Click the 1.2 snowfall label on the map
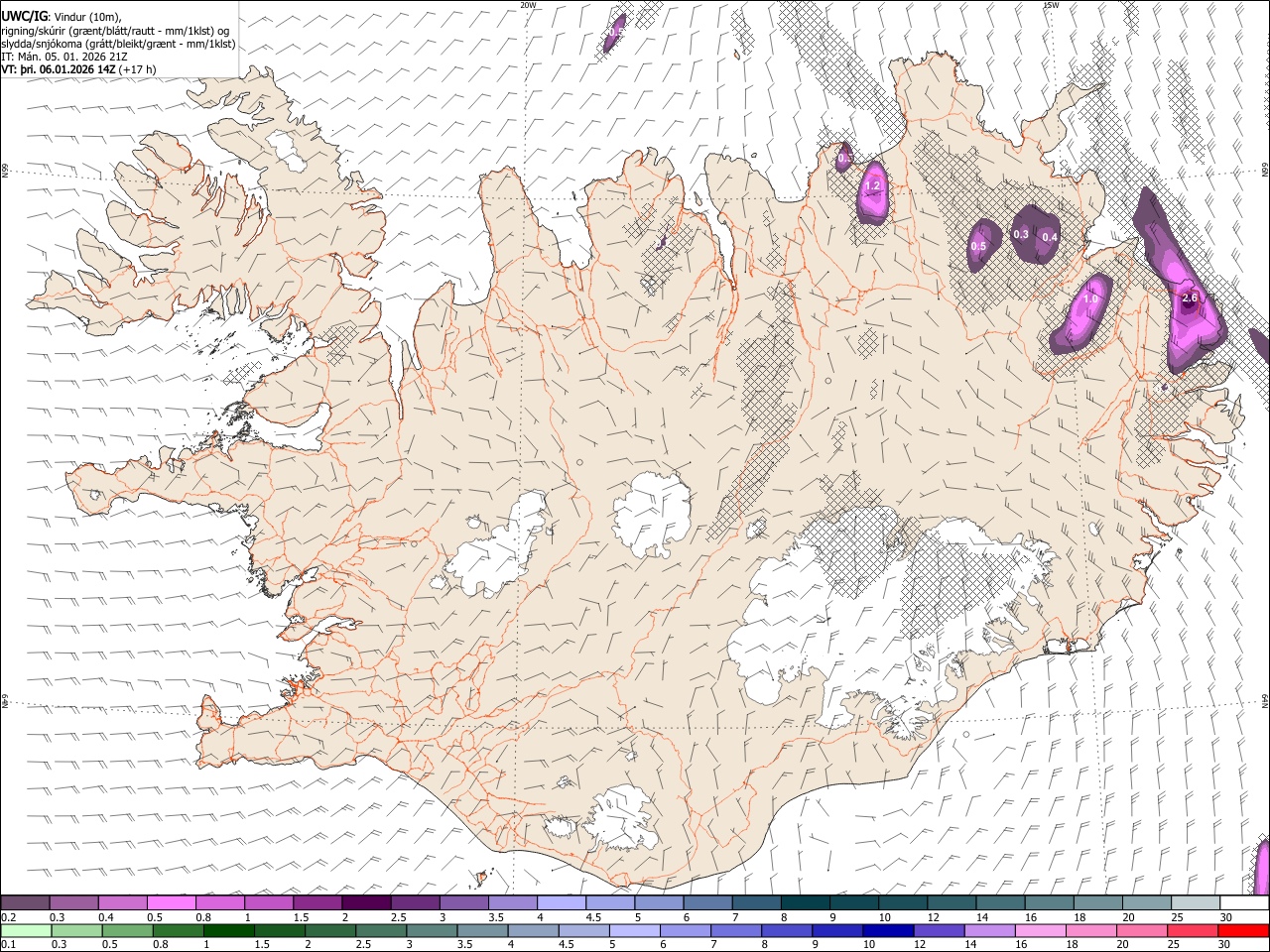 click(873, 185)
